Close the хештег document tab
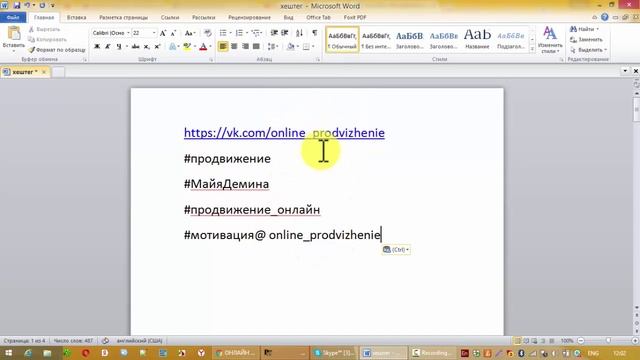The image size is (640, 360). click(44, 72)
